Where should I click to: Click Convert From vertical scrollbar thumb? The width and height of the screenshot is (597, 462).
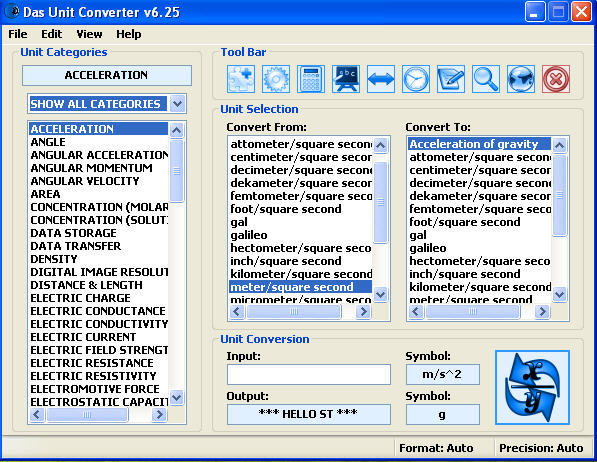tap(380, 202)
